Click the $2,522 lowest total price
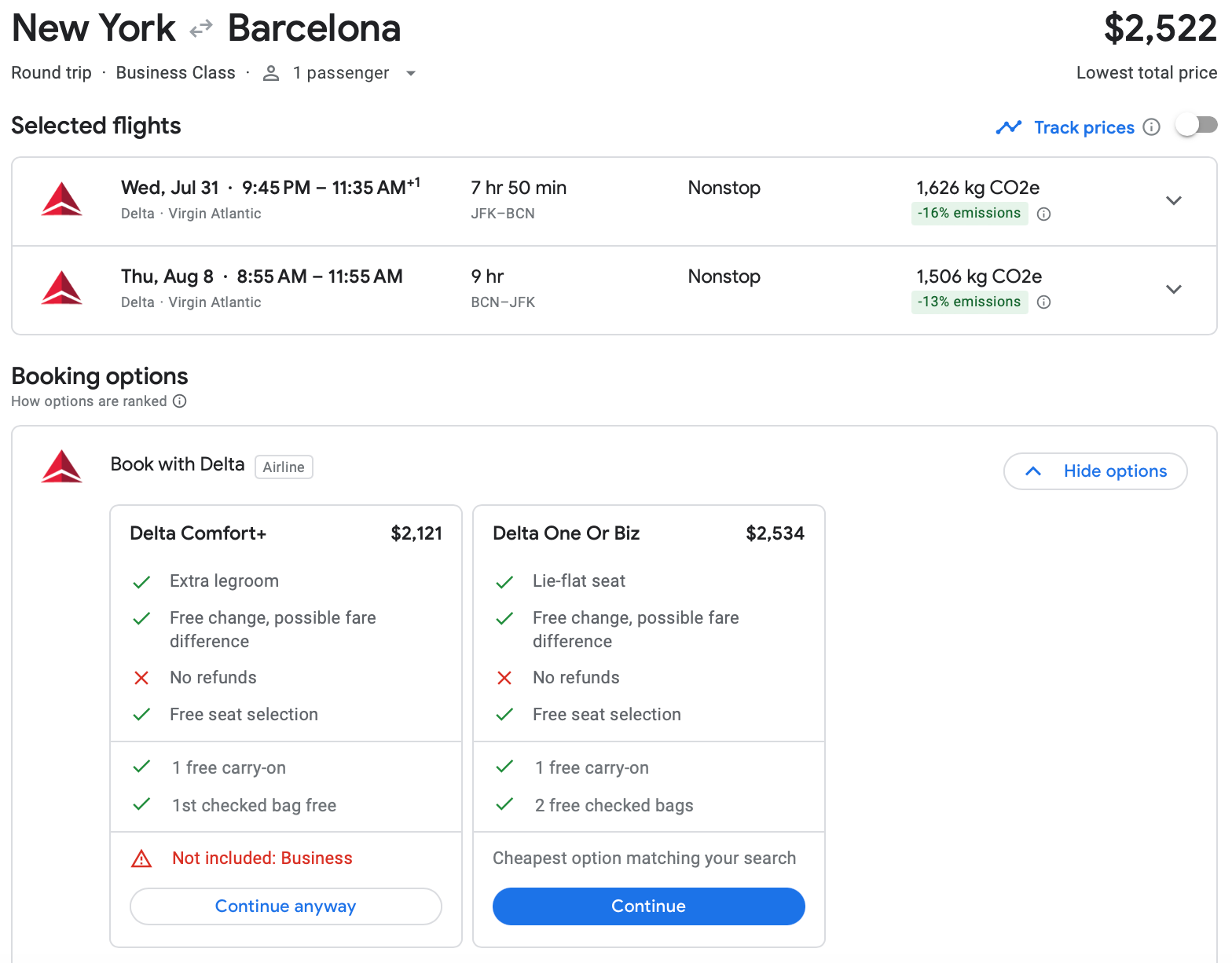This screenshot has width=1232, height=963. point(1160,29)
